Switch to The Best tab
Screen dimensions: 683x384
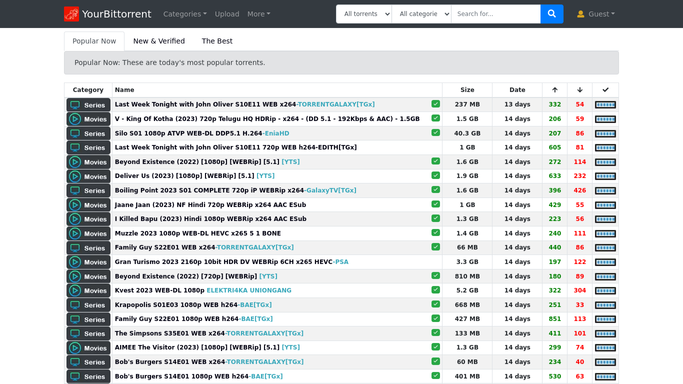click(x=217, y=41)
